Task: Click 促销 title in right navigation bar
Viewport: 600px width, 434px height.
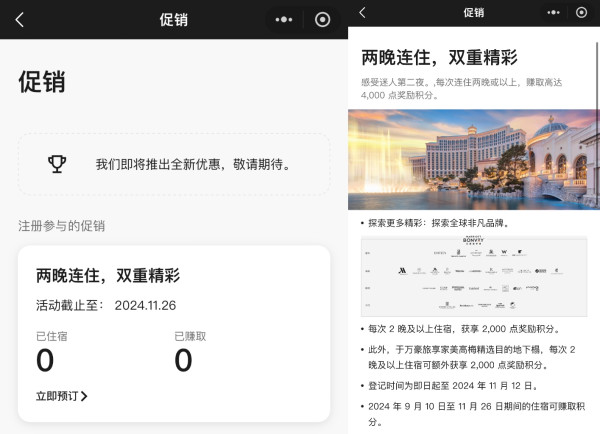Action: click(474, 13)
